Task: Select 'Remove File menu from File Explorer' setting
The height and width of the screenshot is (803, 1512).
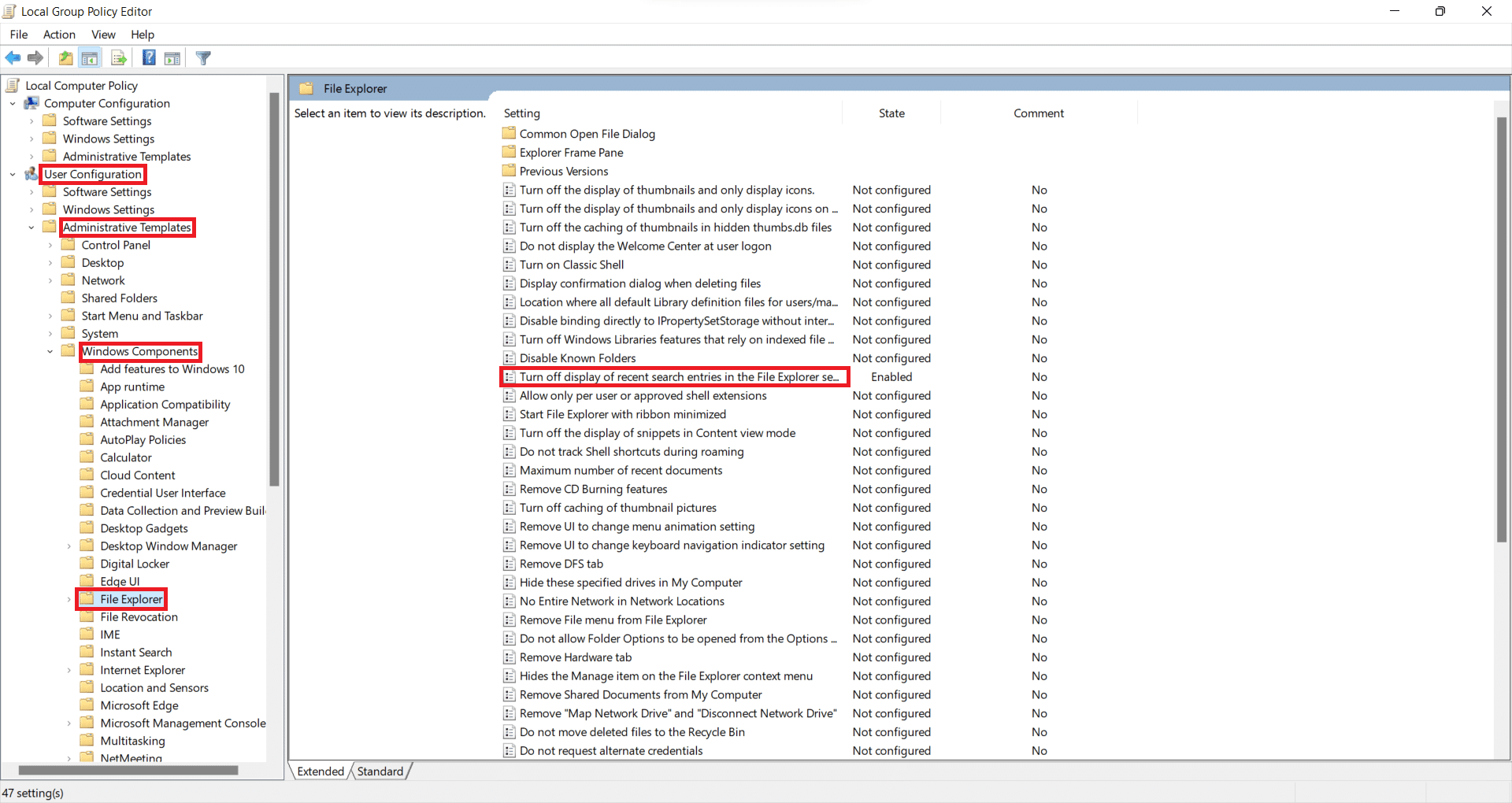Action: click(x=613, y=620)
